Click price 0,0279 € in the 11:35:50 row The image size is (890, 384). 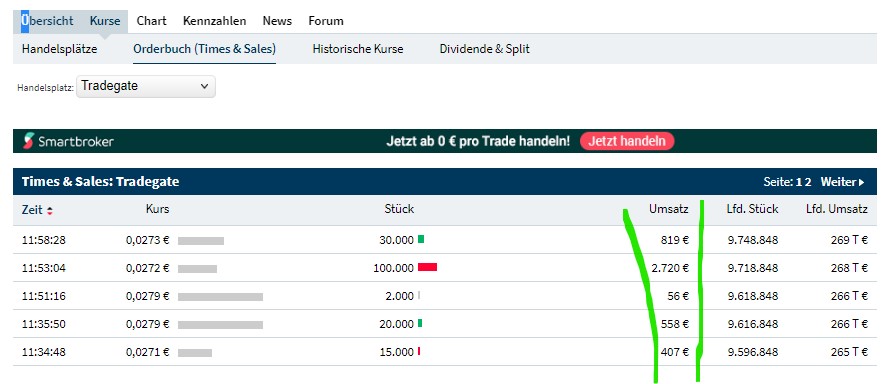148,324
